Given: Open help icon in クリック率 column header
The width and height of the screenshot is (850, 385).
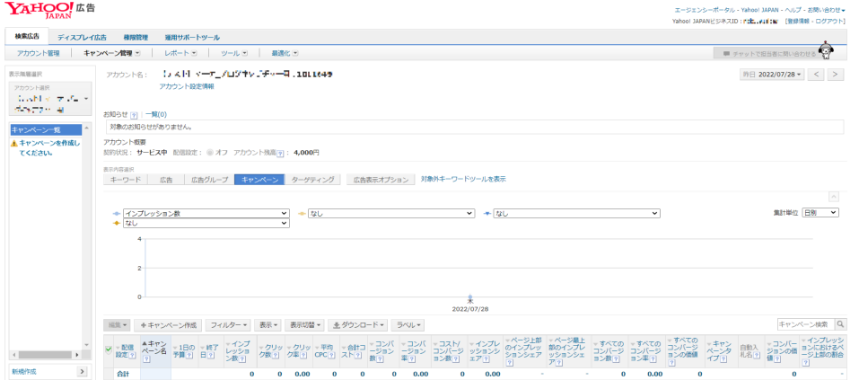Looking at the screenshot, I should pyautogui.click(x=304, y=355).
